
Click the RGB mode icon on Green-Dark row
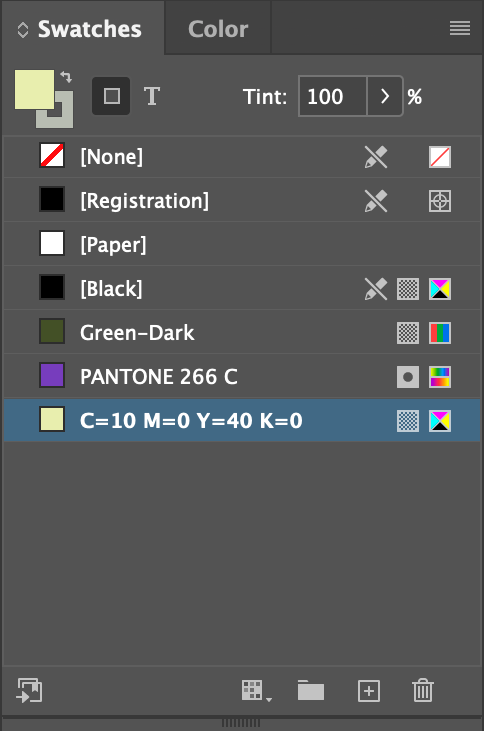[x=440, y=333]
